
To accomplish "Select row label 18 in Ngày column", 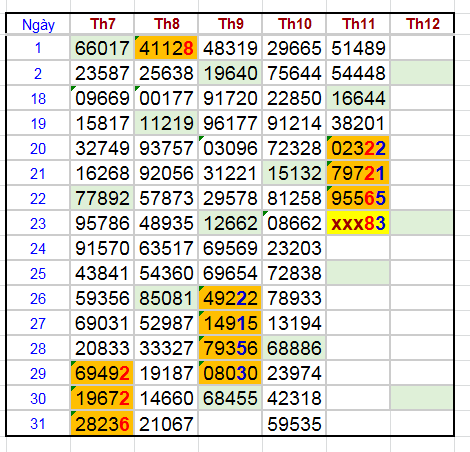I will click(x=38, y=98).
